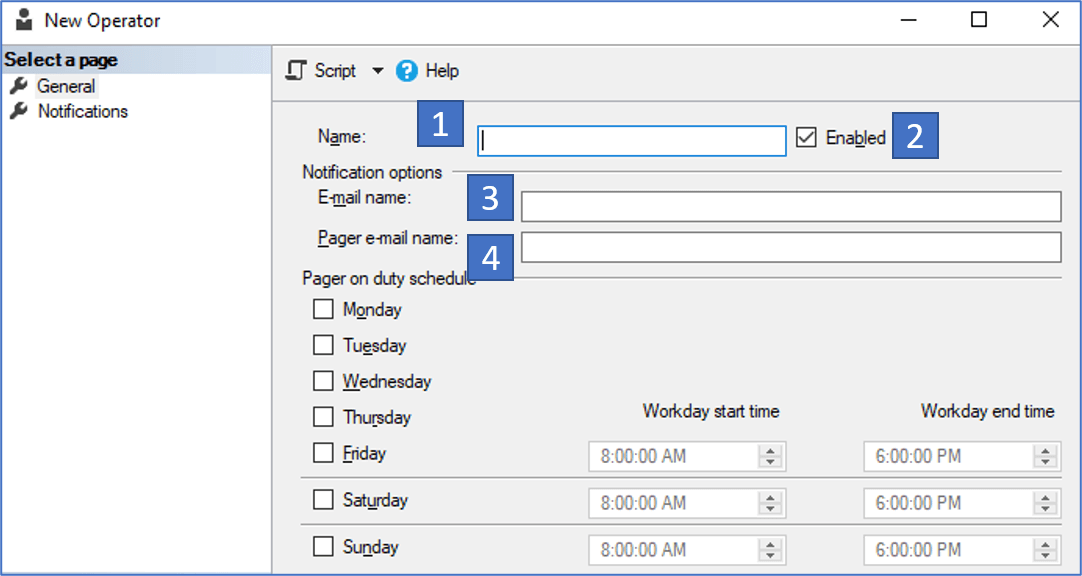The width and height of the screenshot is (1082, 576).
Task: Click the blue Help question mark icon
Action: 407,71
